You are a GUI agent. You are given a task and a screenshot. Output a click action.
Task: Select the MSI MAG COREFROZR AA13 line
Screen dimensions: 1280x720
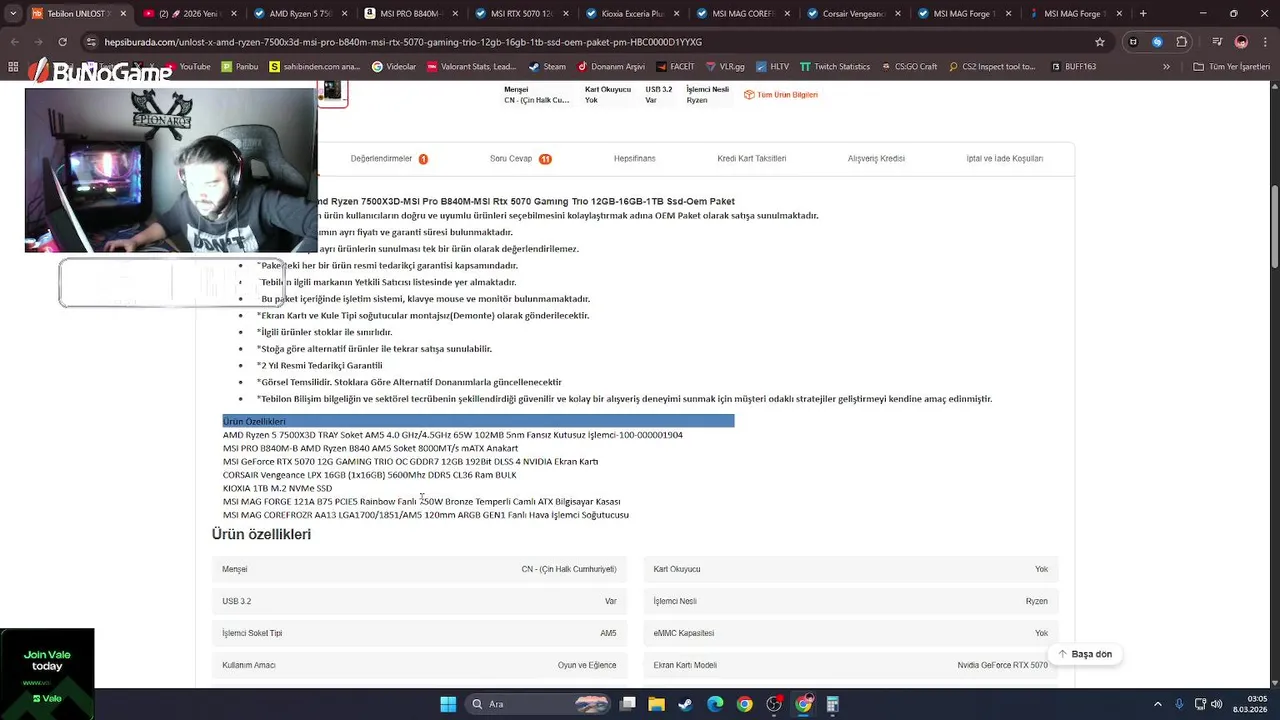426,515
